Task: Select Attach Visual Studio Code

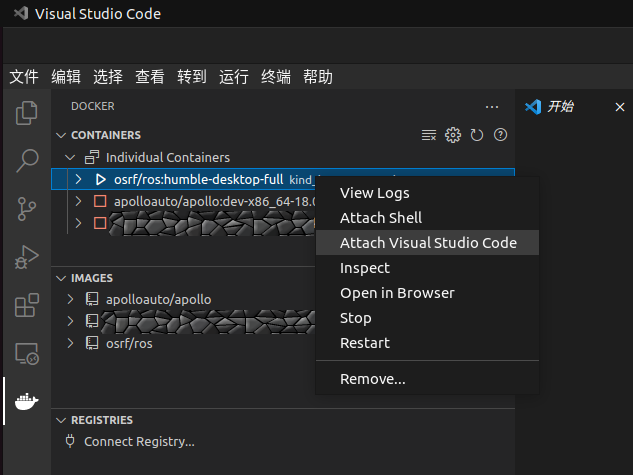Action: click(x=427, y=243)
